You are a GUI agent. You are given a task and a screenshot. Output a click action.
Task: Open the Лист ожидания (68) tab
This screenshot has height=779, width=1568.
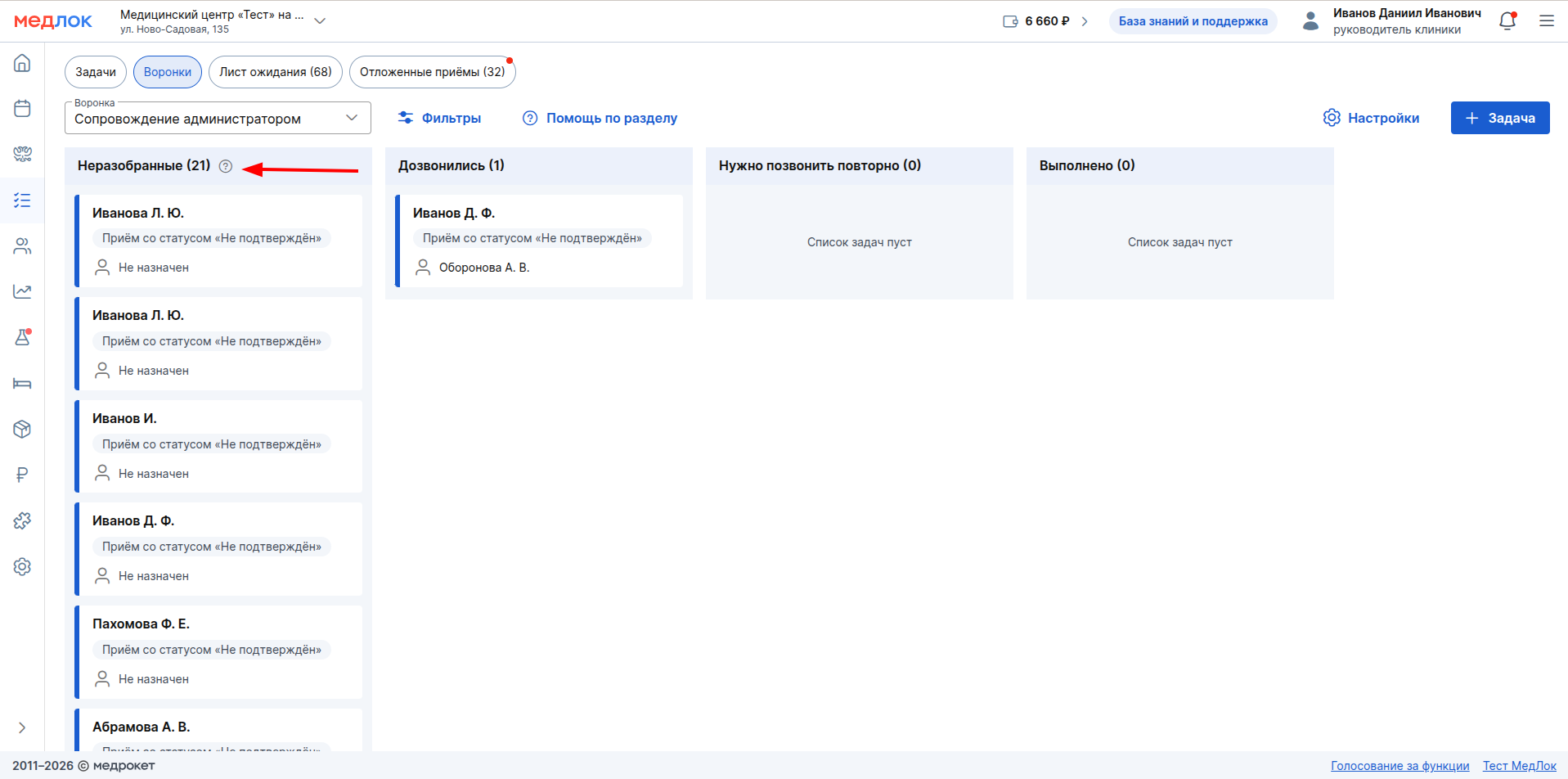275,72
